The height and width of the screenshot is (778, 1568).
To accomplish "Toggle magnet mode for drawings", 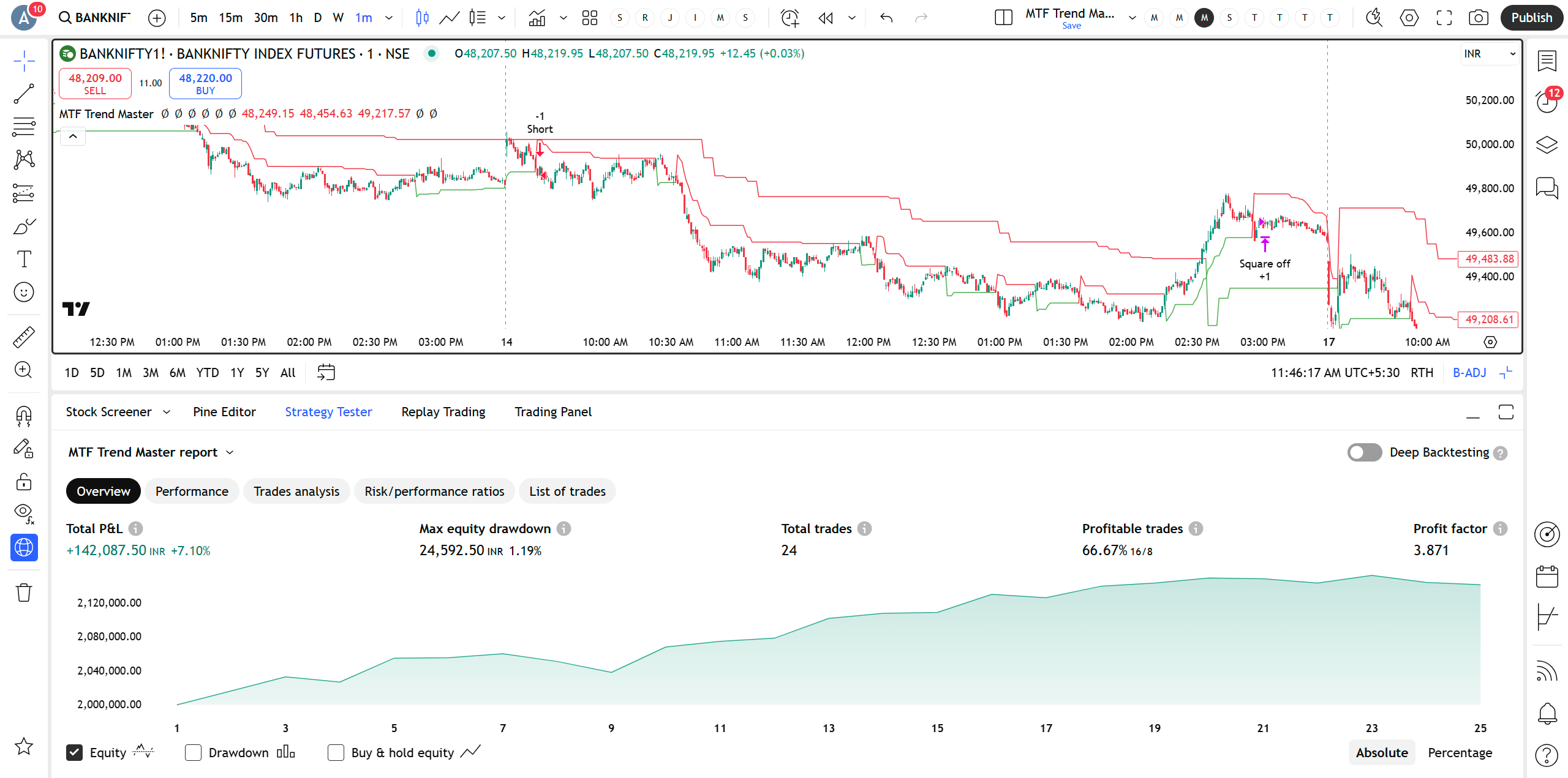I will click(x=24, y=416).
